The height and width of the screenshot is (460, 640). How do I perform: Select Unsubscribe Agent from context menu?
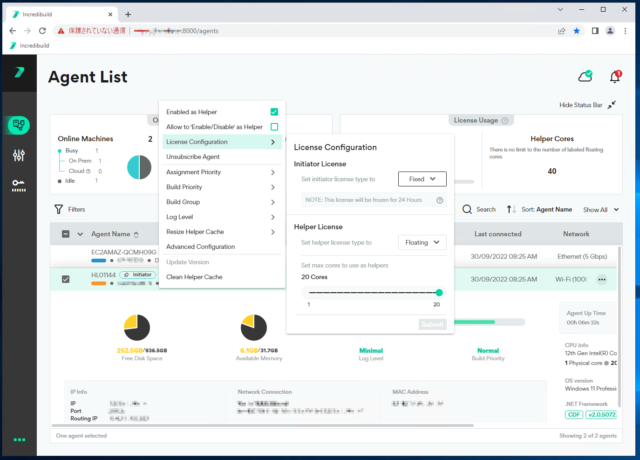pyautogui.click(x=193, y=157)
